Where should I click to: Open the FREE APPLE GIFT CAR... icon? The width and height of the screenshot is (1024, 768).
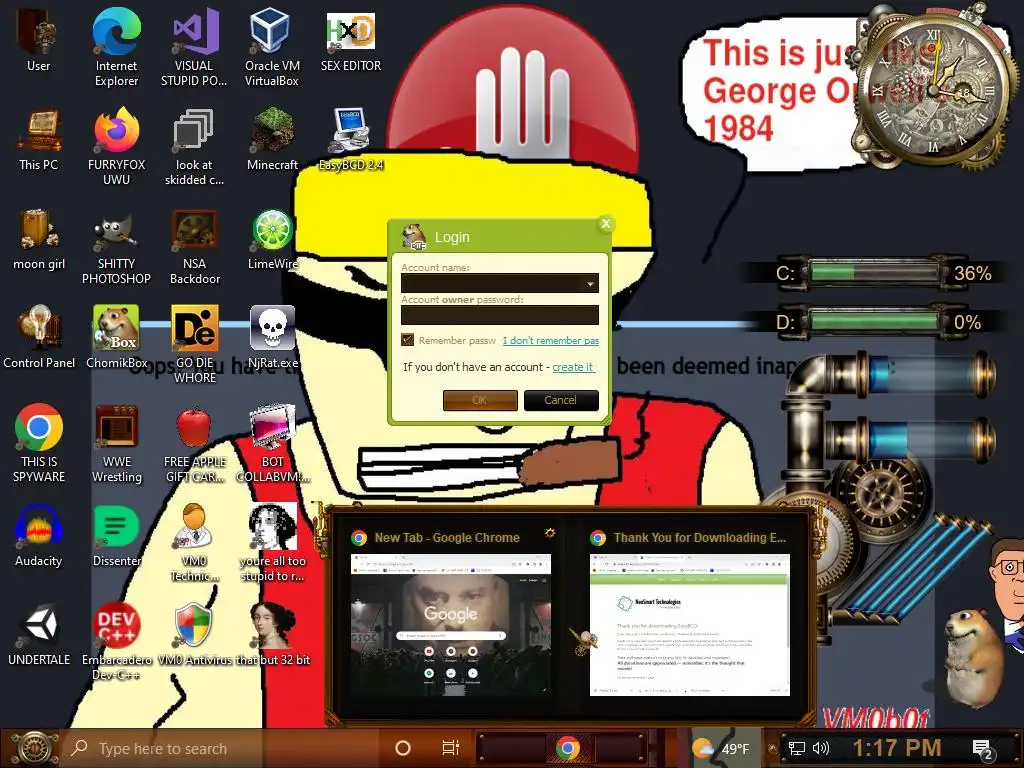(x=194, y=444)
